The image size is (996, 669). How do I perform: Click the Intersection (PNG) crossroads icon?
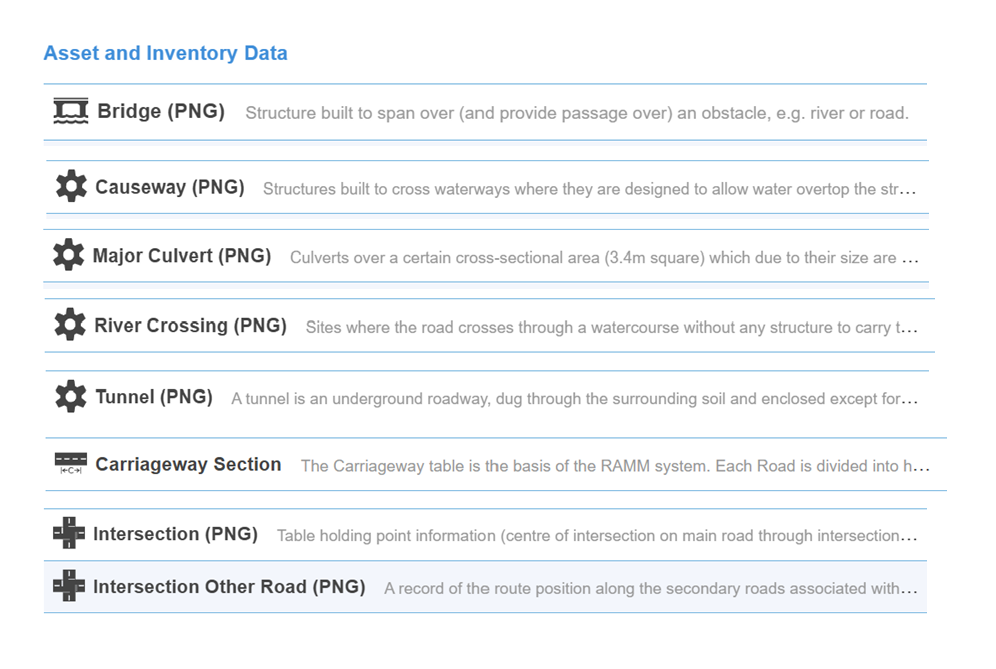coord(69,534)
